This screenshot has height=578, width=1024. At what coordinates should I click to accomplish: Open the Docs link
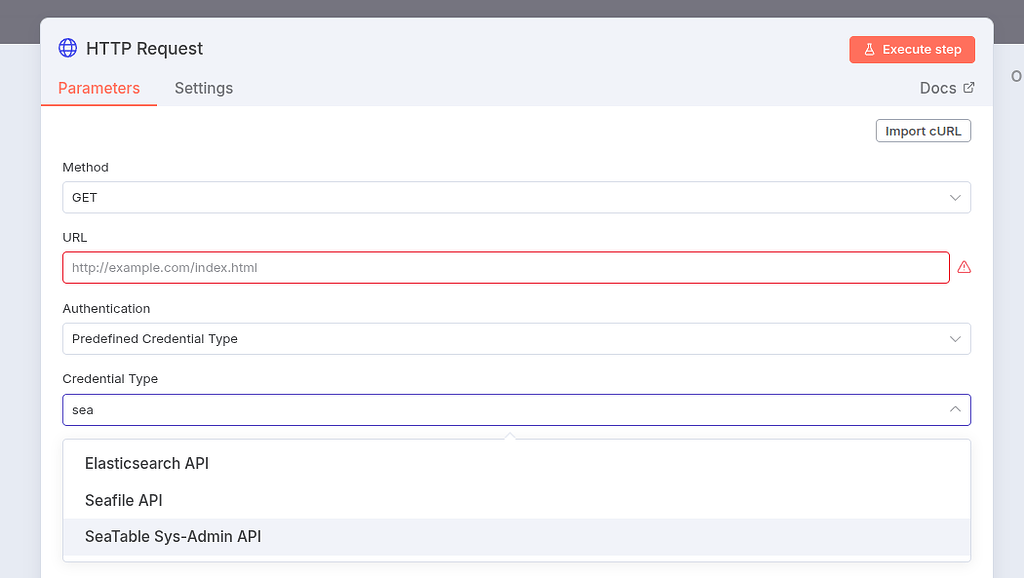[938, 87]
